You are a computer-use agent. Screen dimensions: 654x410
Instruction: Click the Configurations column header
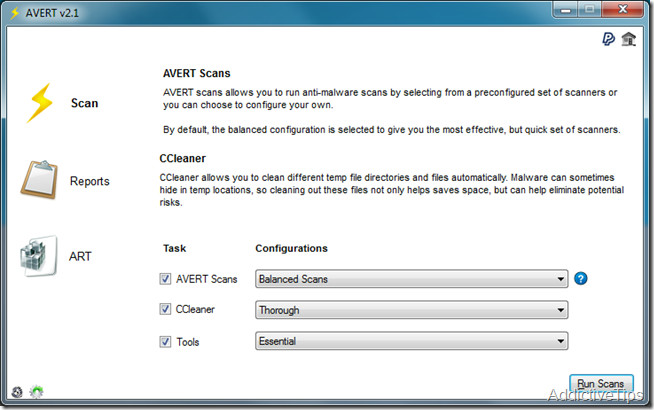292,248
